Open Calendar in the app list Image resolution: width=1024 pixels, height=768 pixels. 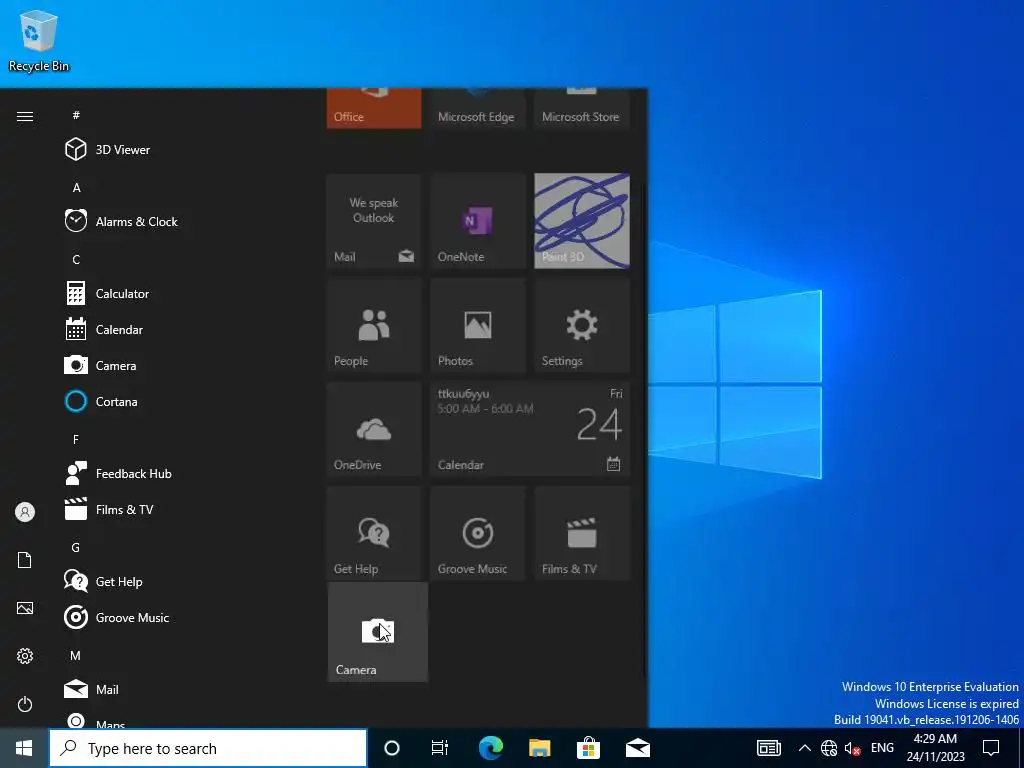(176, 329)
